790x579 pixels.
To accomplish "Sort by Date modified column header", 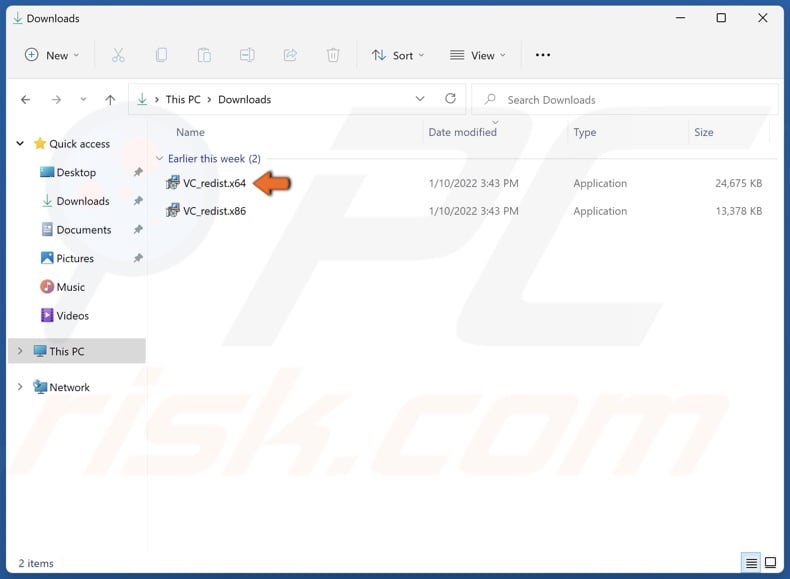I will coord(463,132).
